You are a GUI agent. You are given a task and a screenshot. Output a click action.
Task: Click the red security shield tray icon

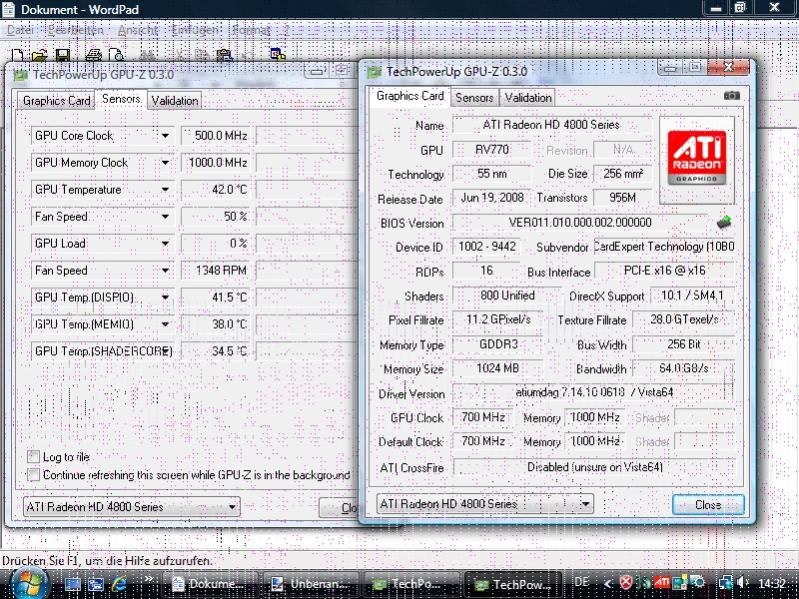(626, 582)
